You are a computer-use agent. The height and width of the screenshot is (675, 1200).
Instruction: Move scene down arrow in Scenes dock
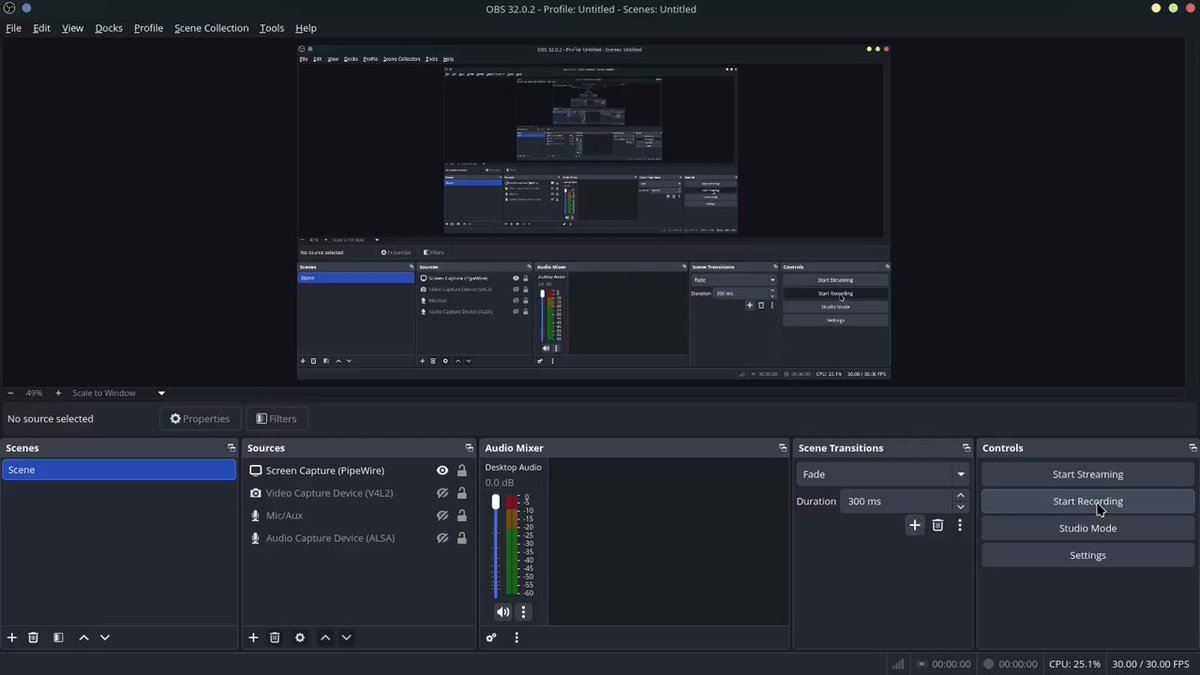pos(105,637)
